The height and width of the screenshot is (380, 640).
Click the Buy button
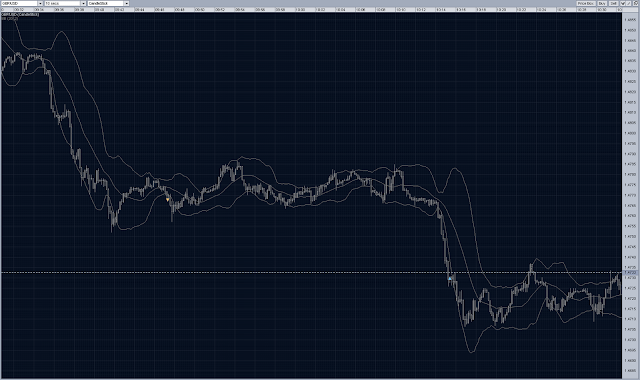tap(602, 3)
